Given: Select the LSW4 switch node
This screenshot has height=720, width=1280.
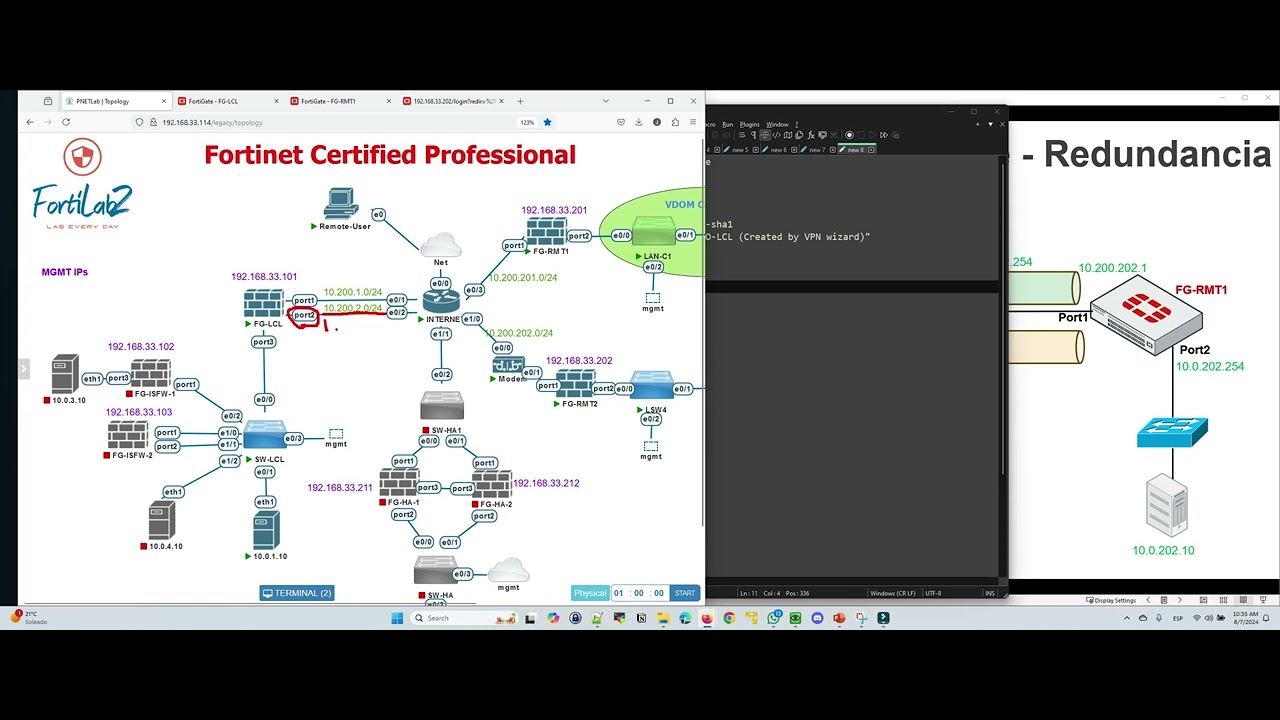Looking at the screenshot, I should pos(653,385).
